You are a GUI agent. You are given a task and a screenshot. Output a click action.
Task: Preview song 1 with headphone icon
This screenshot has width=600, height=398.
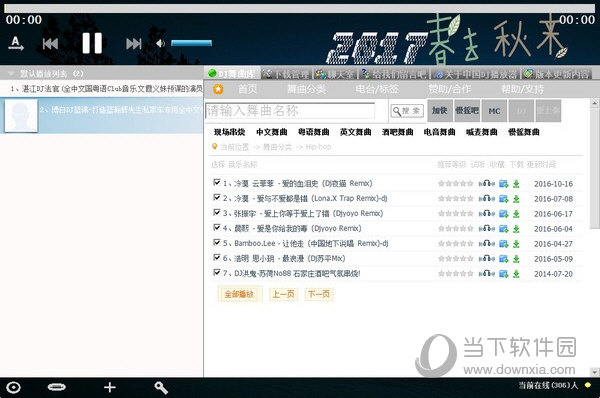487,184
